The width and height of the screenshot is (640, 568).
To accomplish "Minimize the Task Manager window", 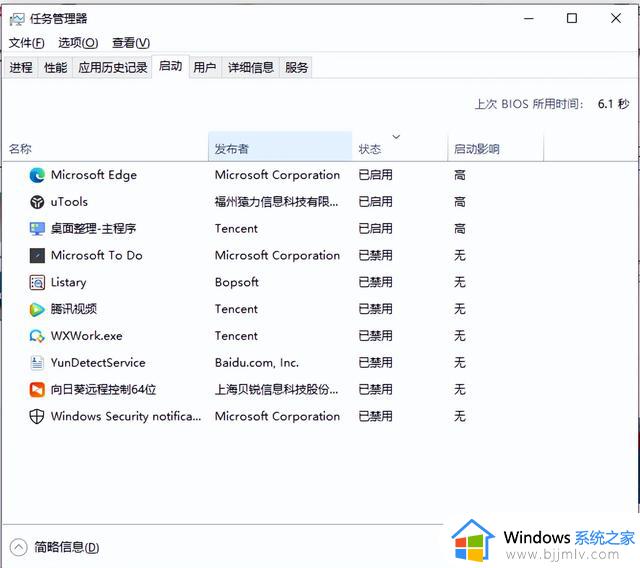I will (529, 18).
